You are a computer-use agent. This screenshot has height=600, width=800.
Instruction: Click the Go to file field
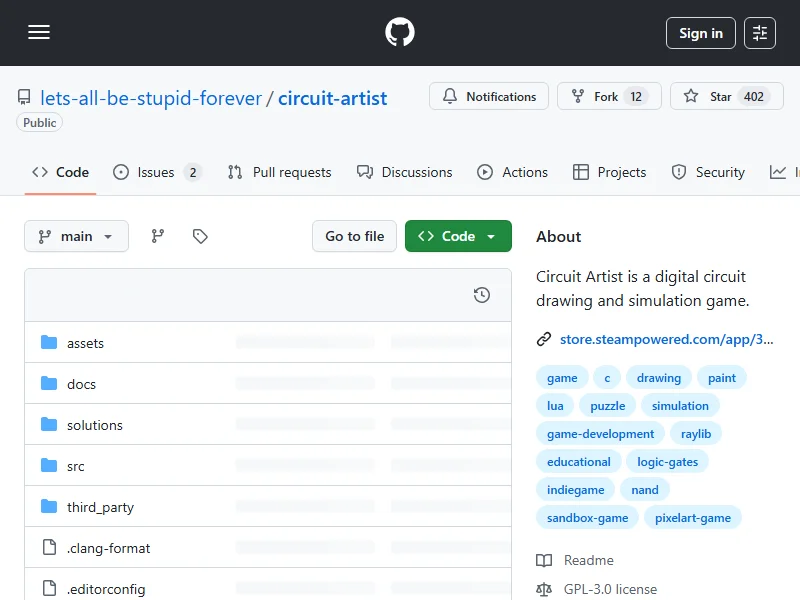354,236
